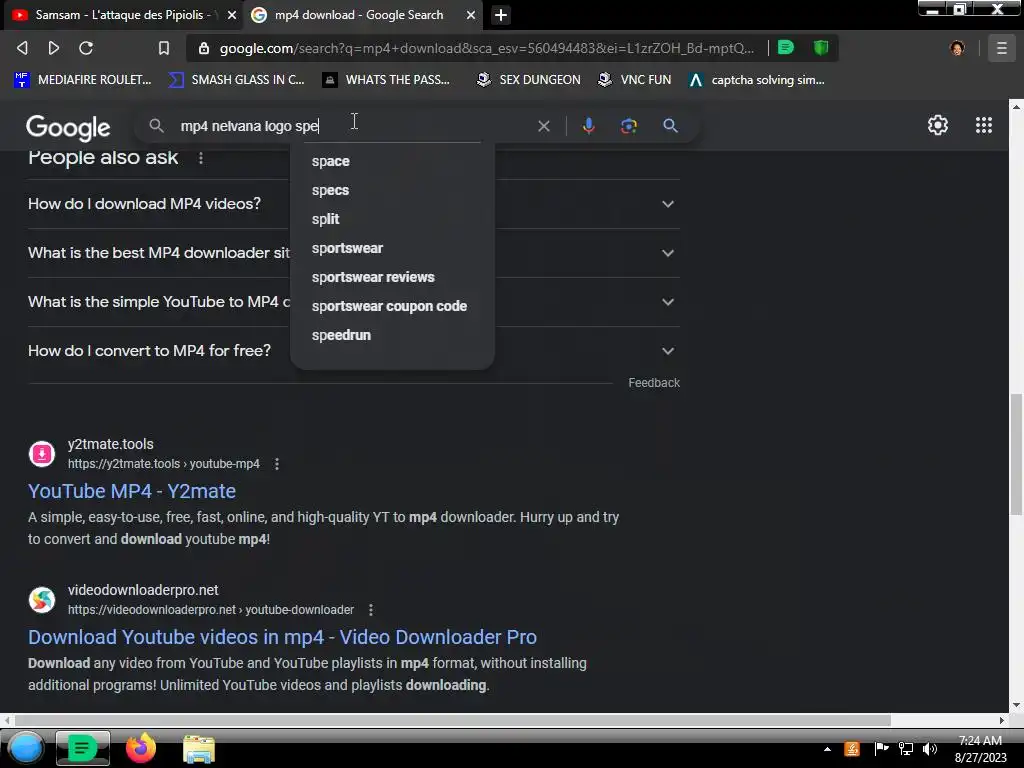Open a new browser tab with plus
Viewport: 1024px width, 768px height.
click(501, 15)
